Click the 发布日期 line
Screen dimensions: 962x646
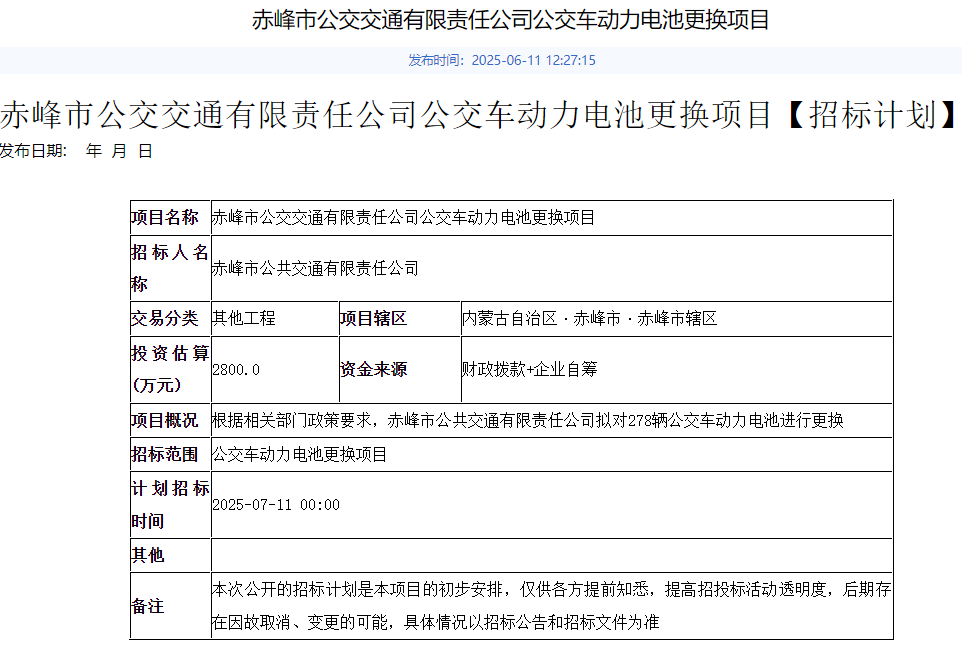tap(76, 151)
